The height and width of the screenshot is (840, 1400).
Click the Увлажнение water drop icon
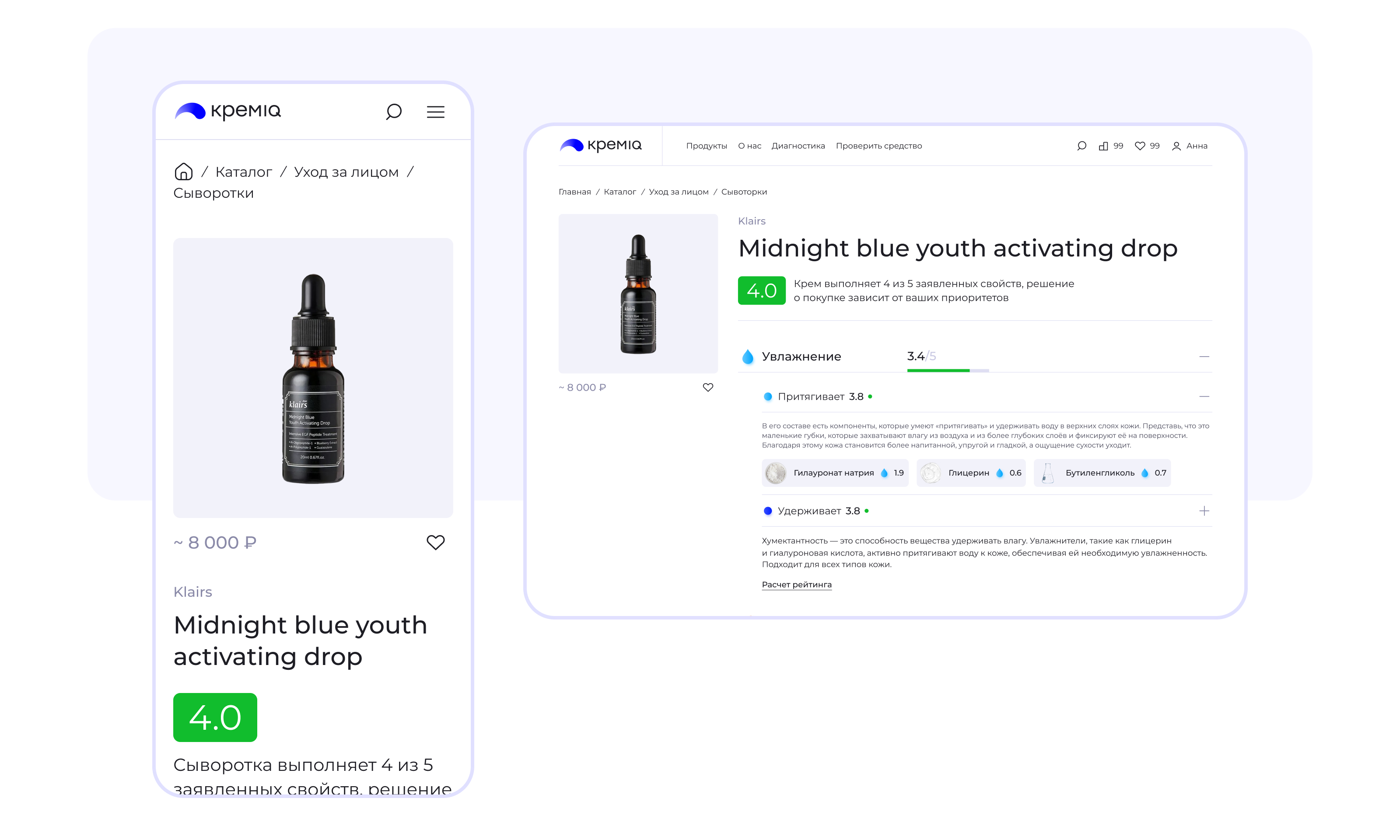[x=748, y=357]
